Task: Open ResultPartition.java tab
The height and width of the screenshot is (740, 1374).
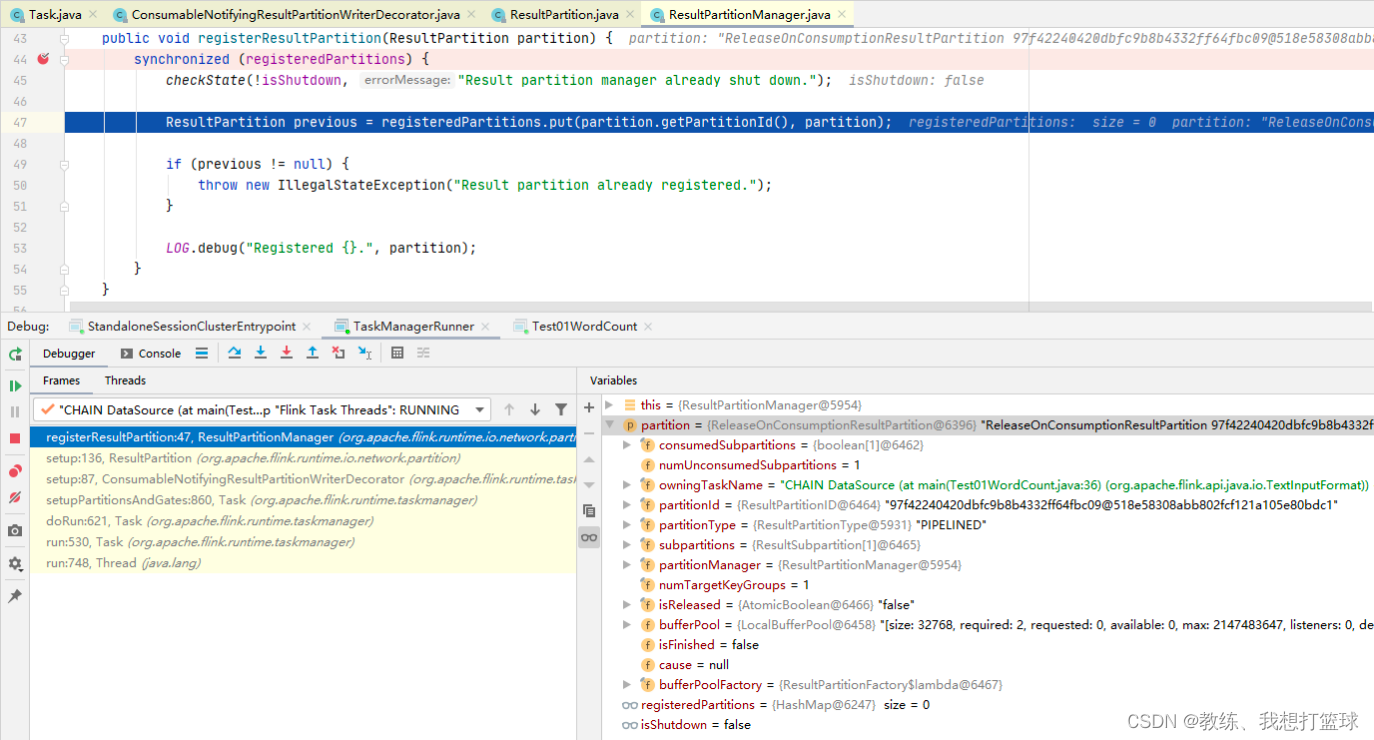Action: (x=564, y=15)
